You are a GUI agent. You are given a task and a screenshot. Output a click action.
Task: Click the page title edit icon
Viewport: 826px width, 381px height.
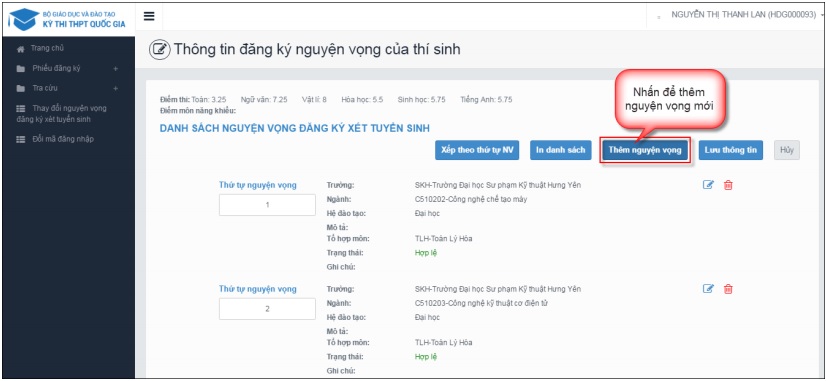160,50
